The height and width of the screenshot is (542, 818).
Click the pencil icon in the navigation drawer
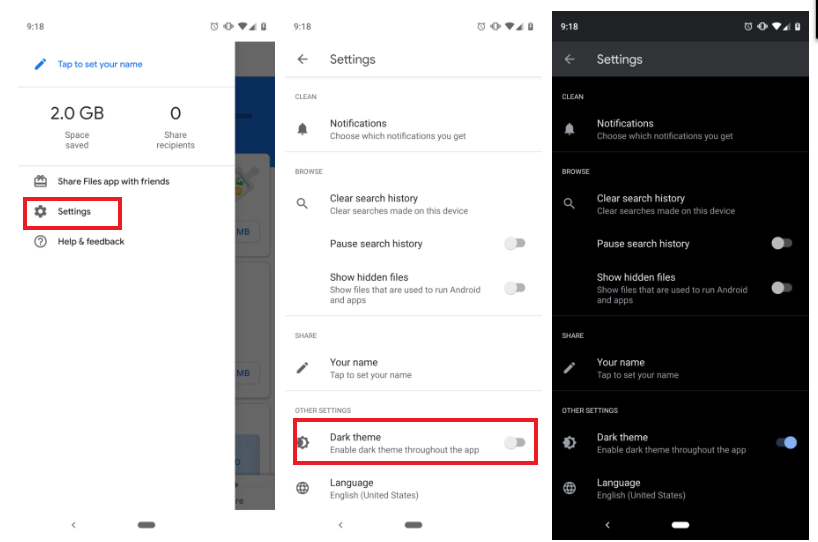(40, 64)
